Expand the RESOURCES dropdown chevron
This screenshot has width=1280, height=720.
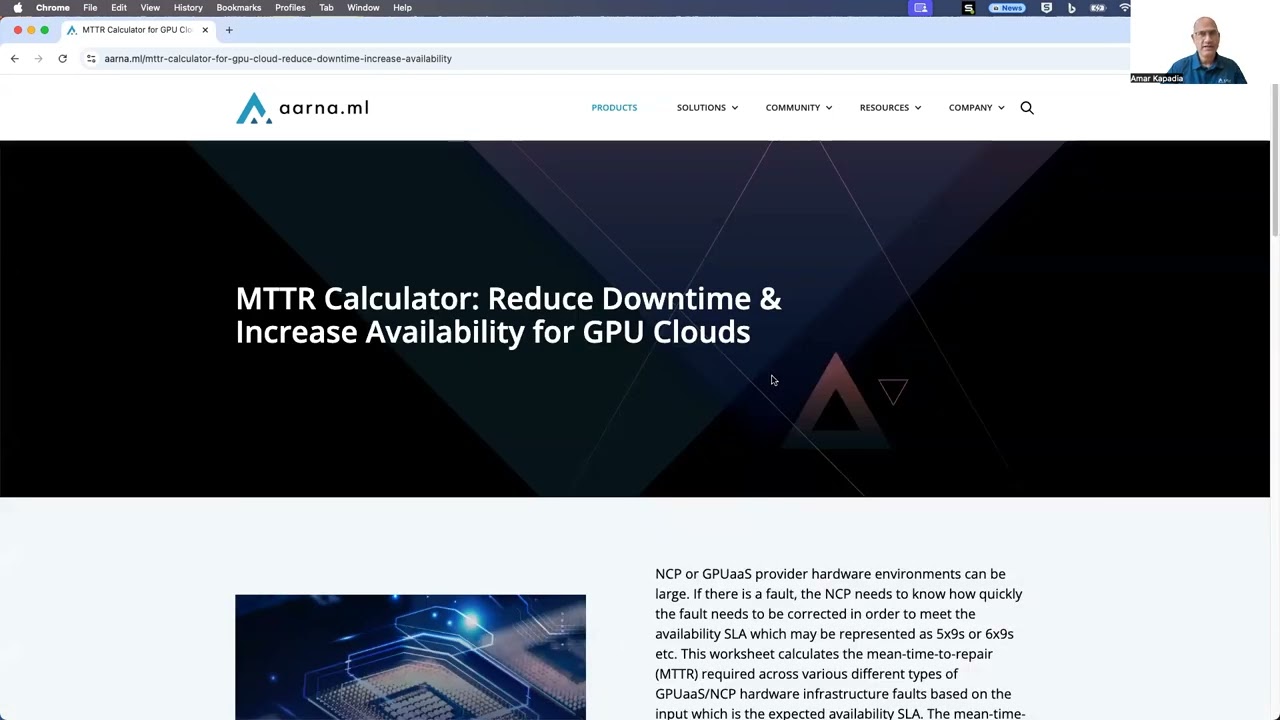[x=918, y=108]
